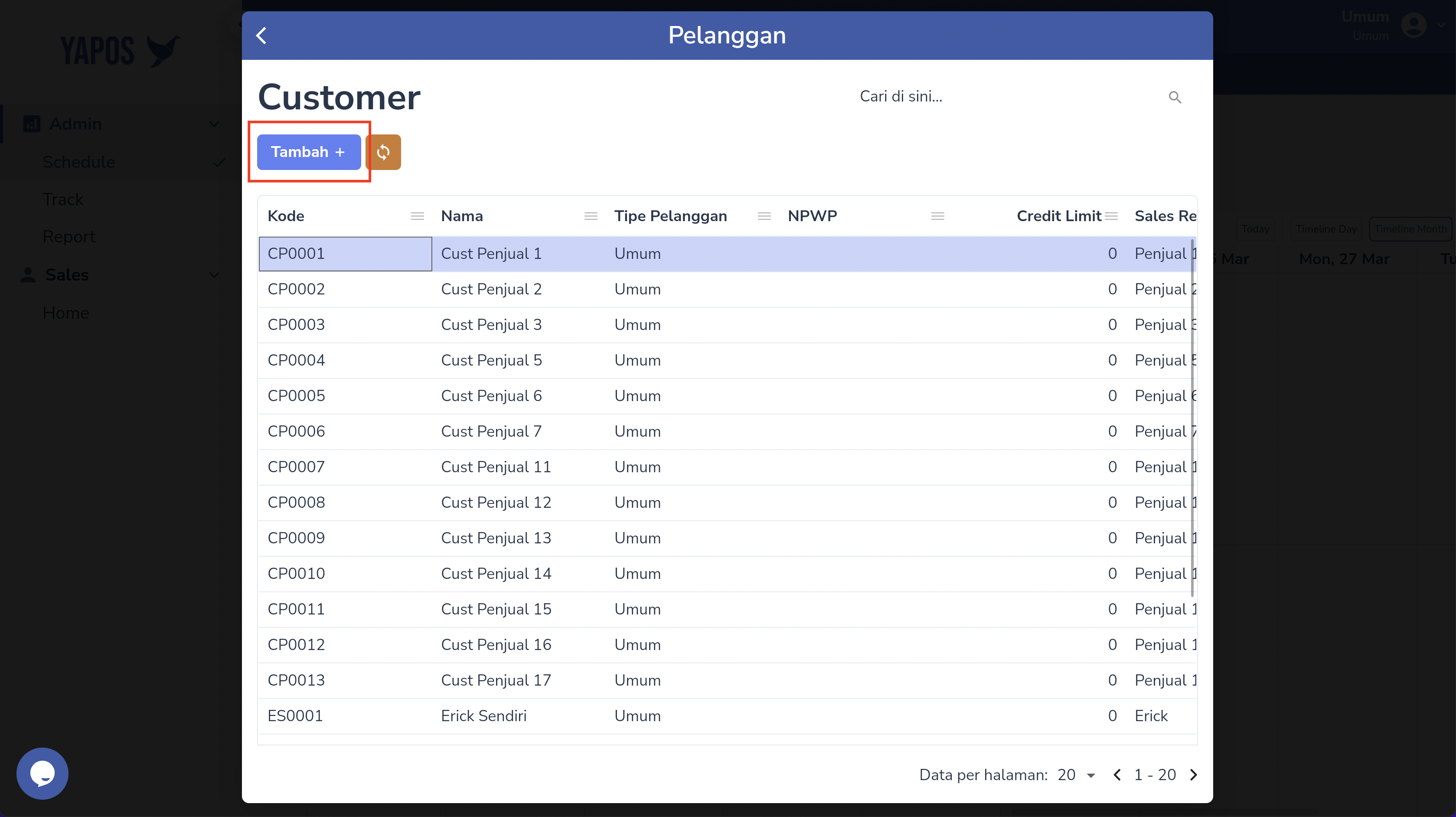Open Track in the sidebar

63,199
